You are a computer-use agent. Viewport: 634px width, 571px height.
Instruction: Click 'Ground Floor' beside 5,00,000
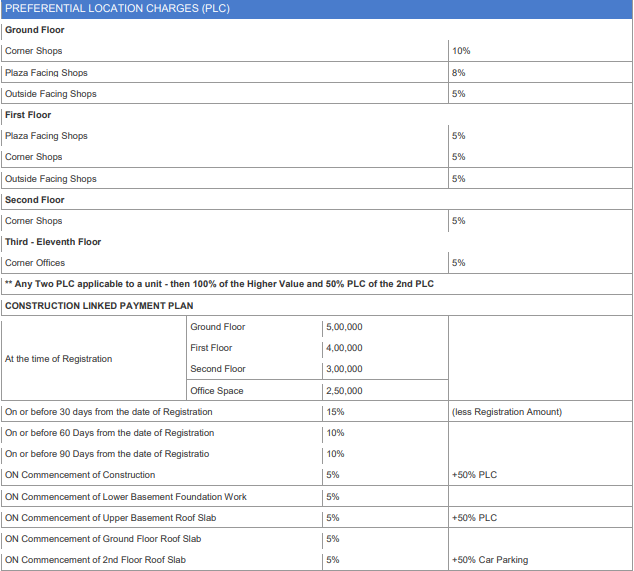pos(218,327)
